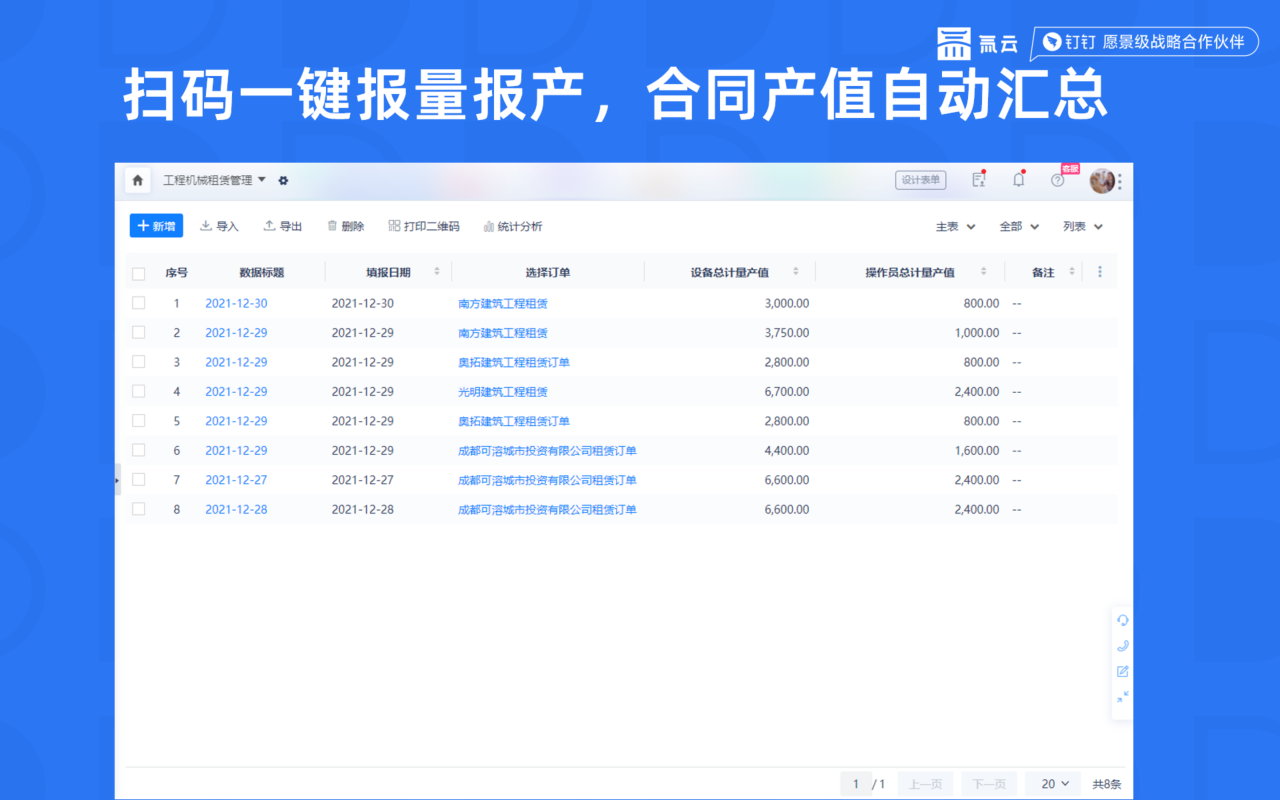Check the row 2 checkbox

(x=139, y=332)
